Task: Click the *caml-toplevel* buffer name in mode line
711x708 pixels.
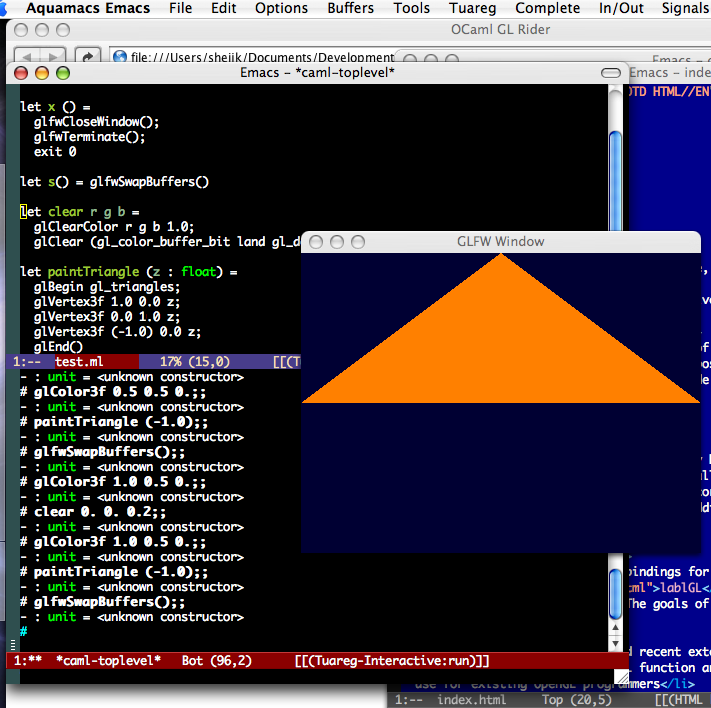Action: click(107, 661)
